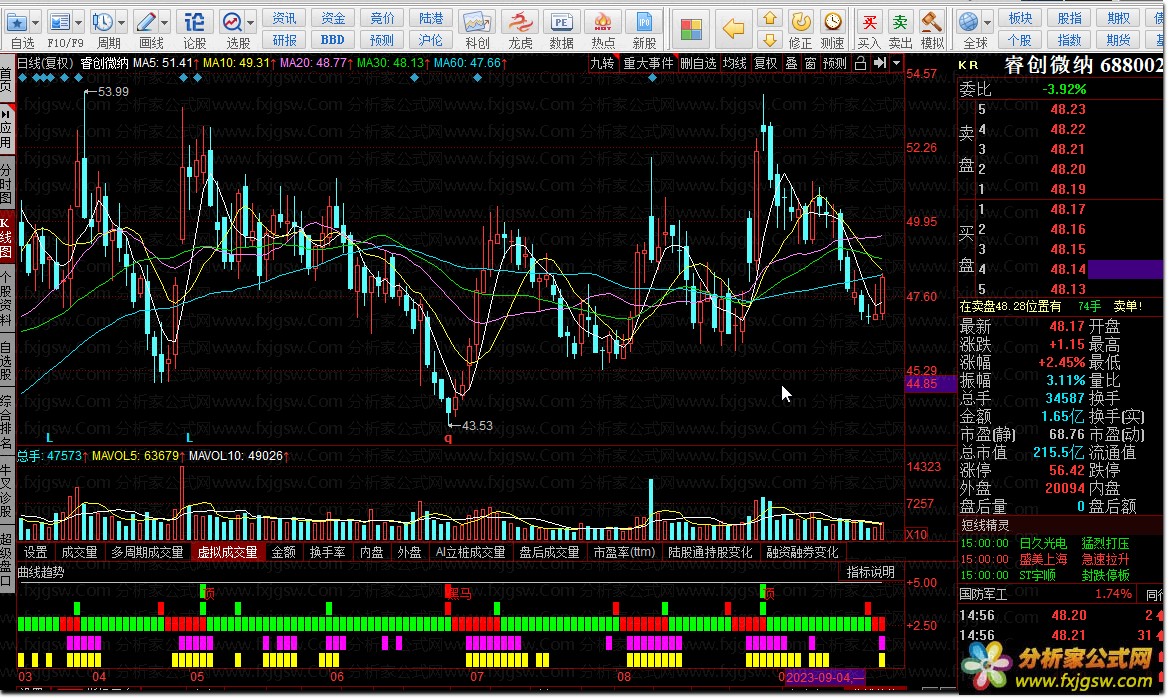Click the yellow up arrow icon
This screenshot has height=698, width=1169.
click(769, 18)
